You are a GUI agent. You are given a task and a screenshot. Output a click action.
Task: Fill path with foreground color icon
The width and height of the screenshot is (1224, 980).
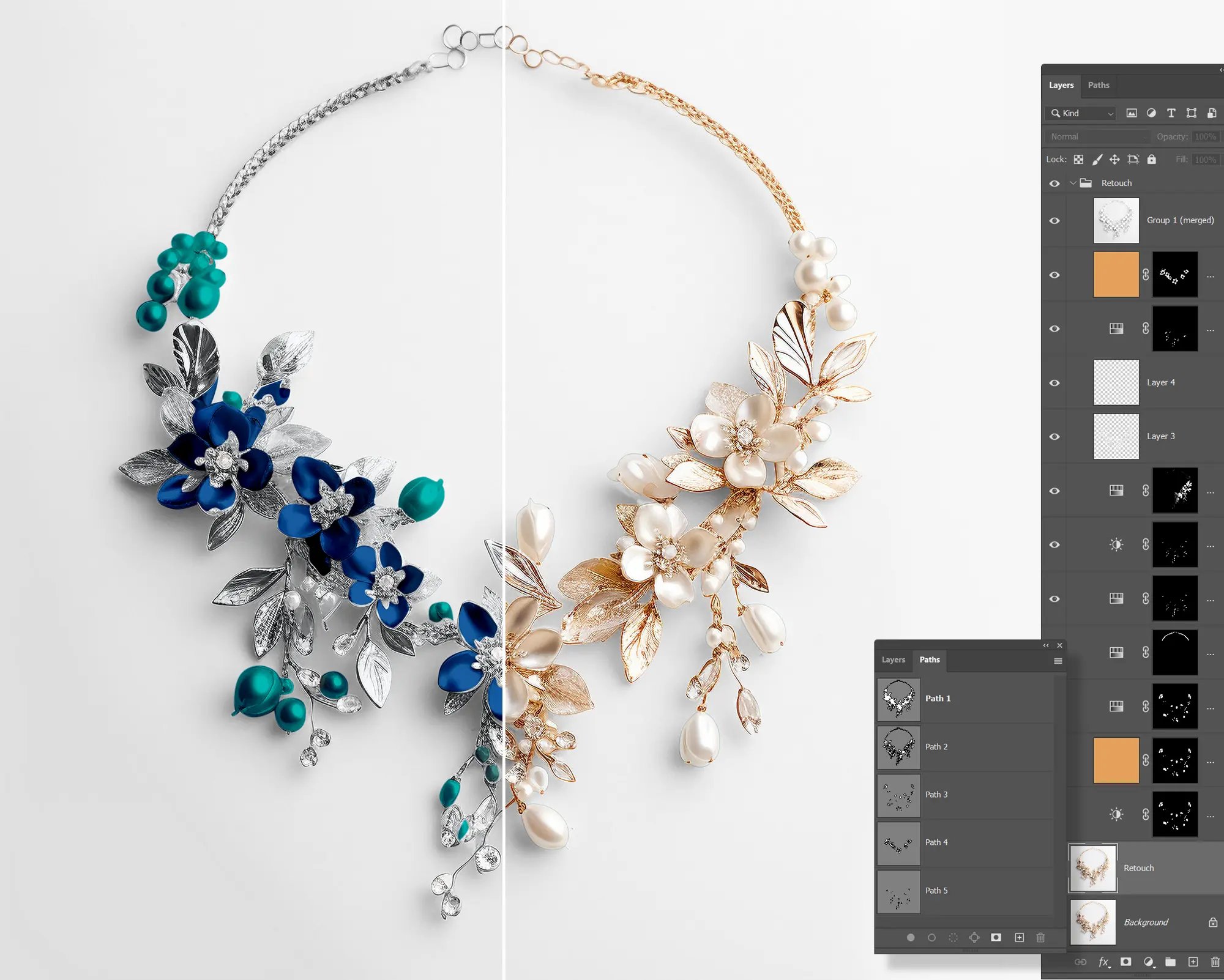tap(911, 938)
